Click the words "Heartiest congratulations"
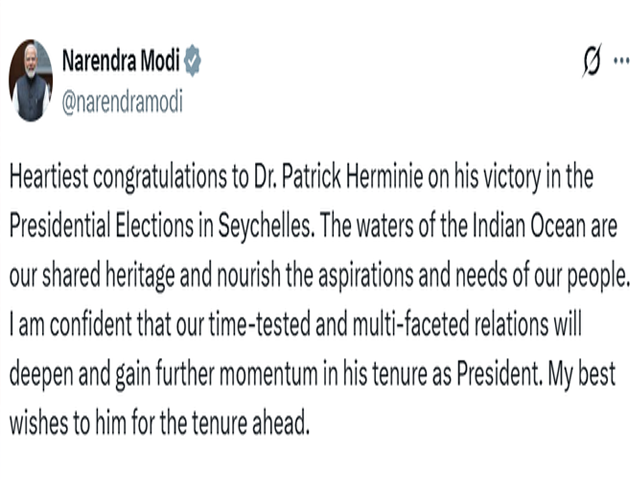Viewport: 640px width, 480px height. [x=106, y=180]
